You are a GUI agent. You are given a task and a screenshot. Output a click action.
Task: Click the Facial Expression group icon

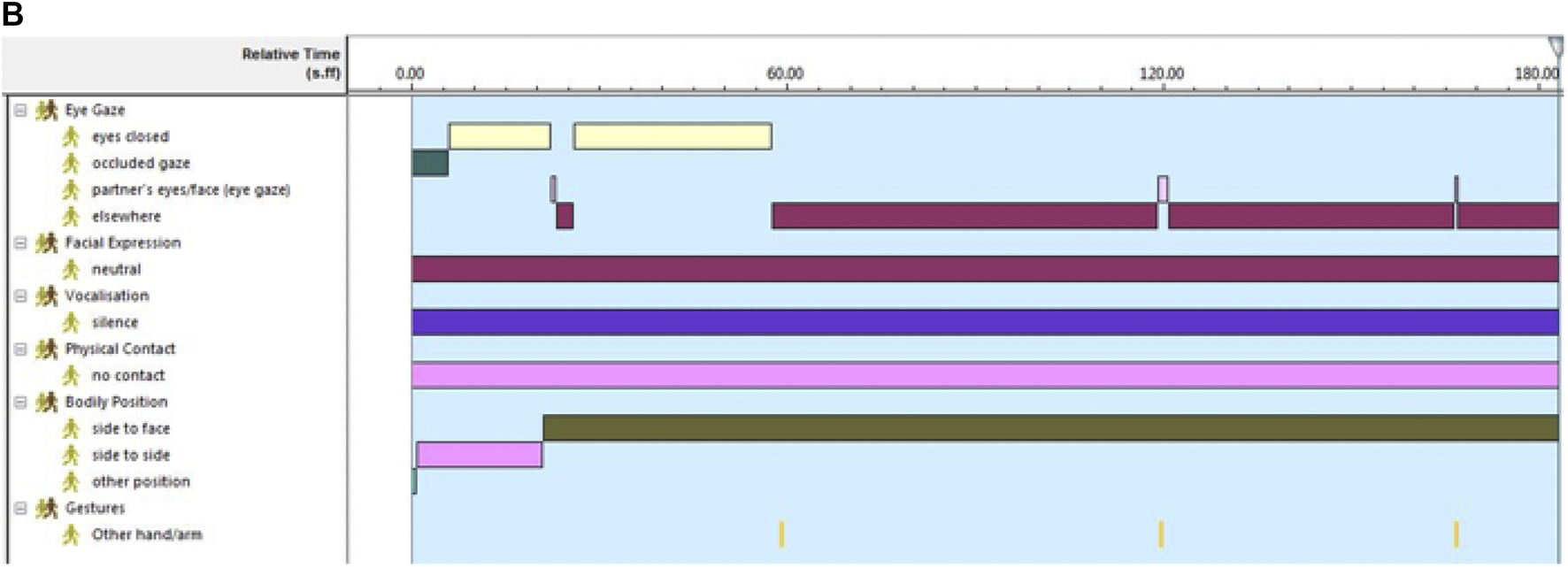[46, 243]
